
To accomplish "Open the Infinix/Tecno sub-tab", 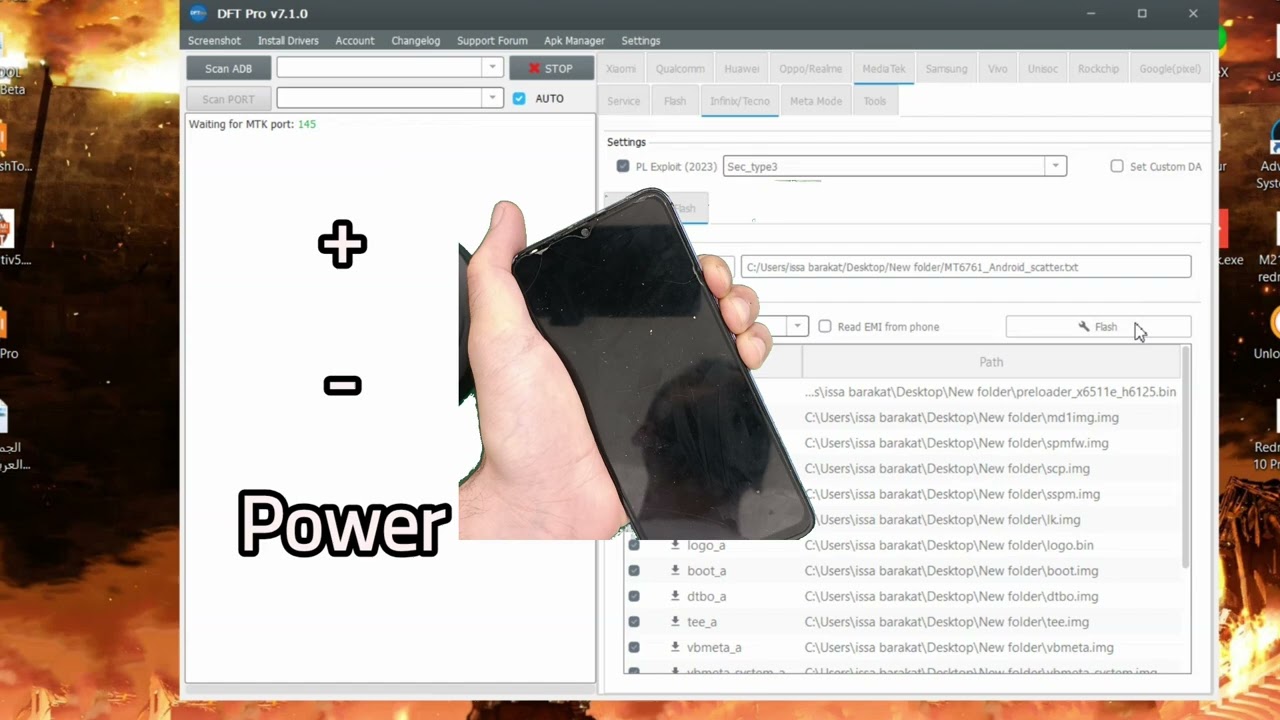I will (740, 101).
